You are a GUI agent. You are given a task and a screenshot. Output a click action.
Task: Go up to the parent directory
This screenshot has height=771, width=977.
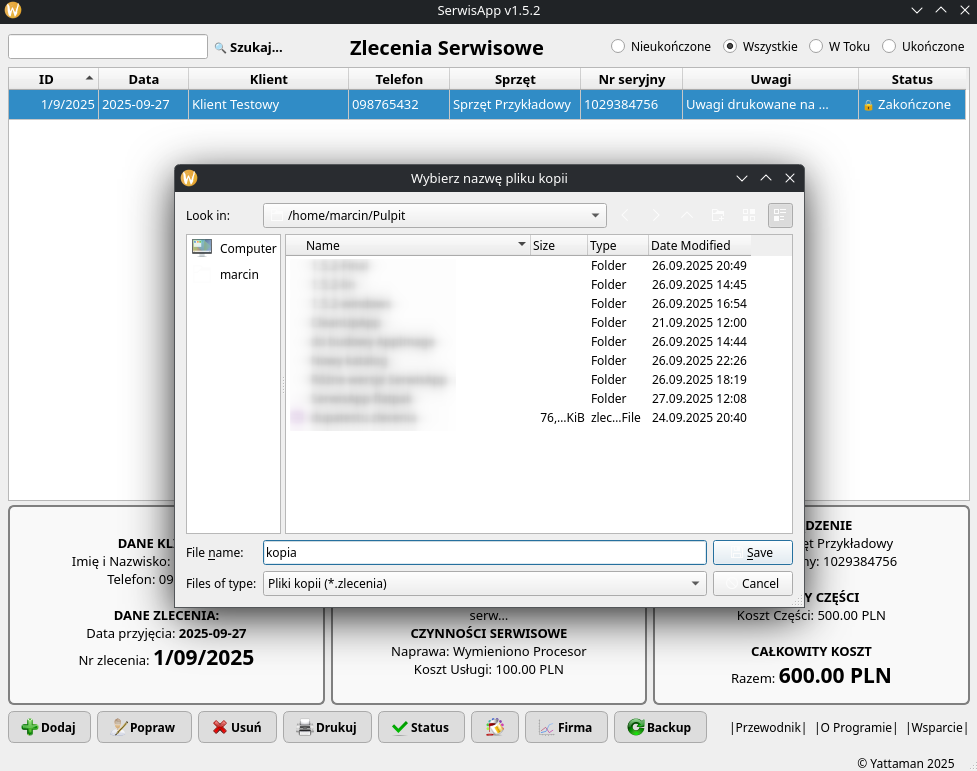point(687,215)
